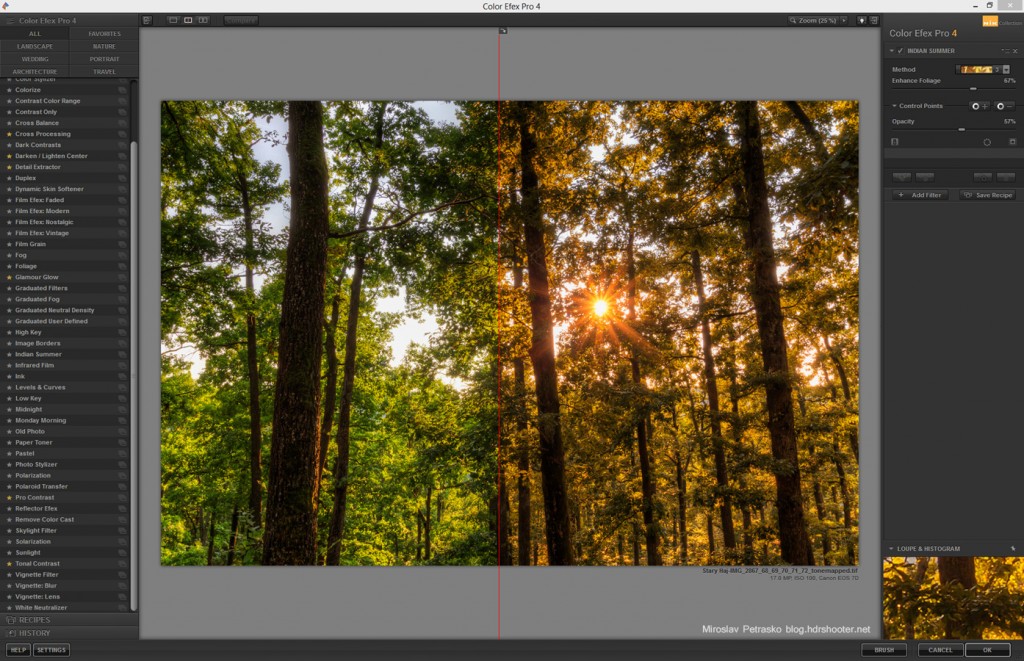Open the Method color dropdown arrow
Viewport: 1024px width, 661px height.
point(1006,69)
